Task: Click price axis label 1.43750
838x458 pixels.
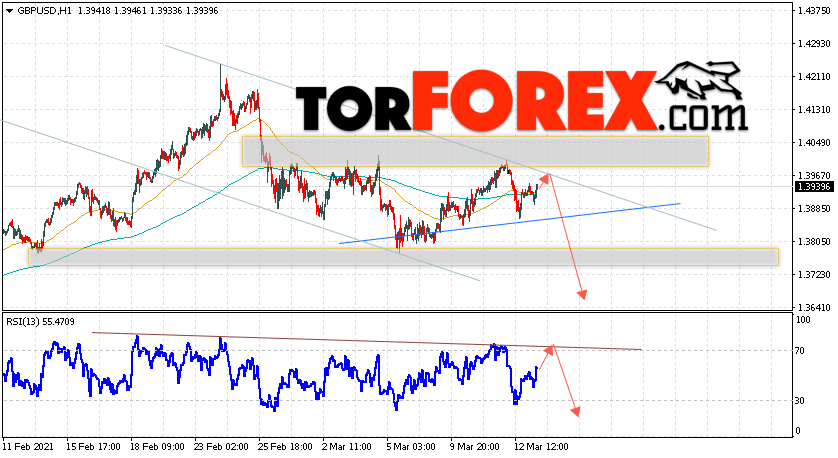Action: point(814,11)
